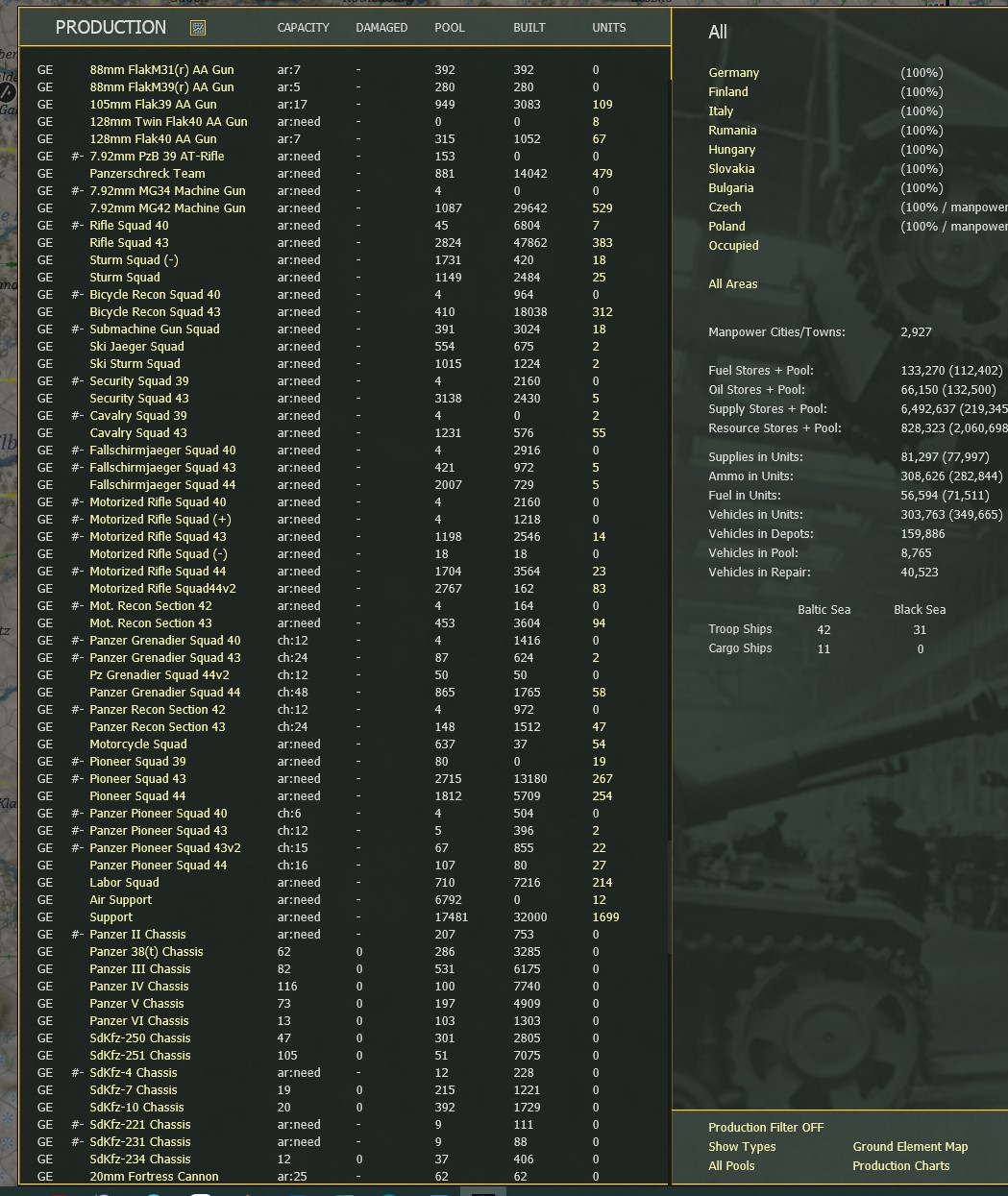Image resolution: width=1008 pixels, height=1196 pixels.
Task: Select Germany in nation list
Action: pyautogui.click(x=734, y=73)
